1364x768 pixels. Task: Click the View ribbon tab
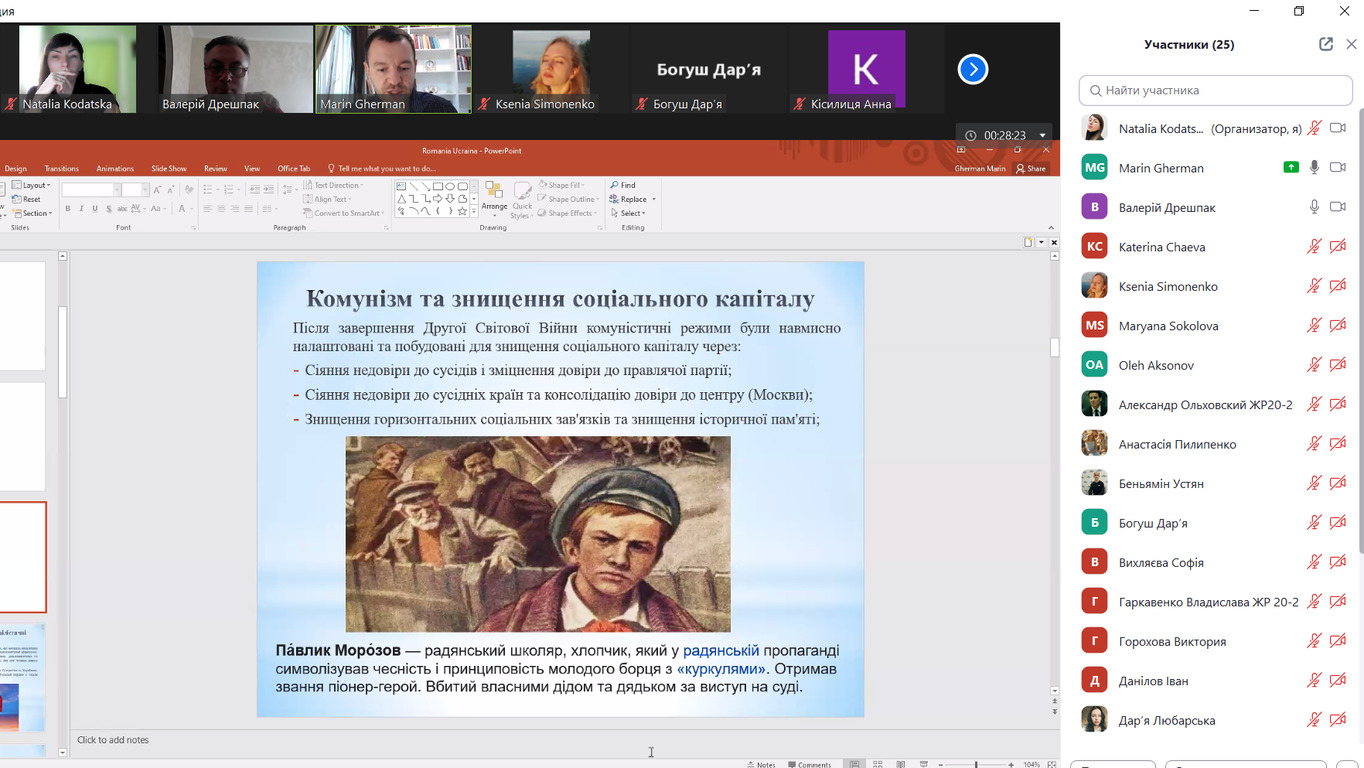point(252,168)
